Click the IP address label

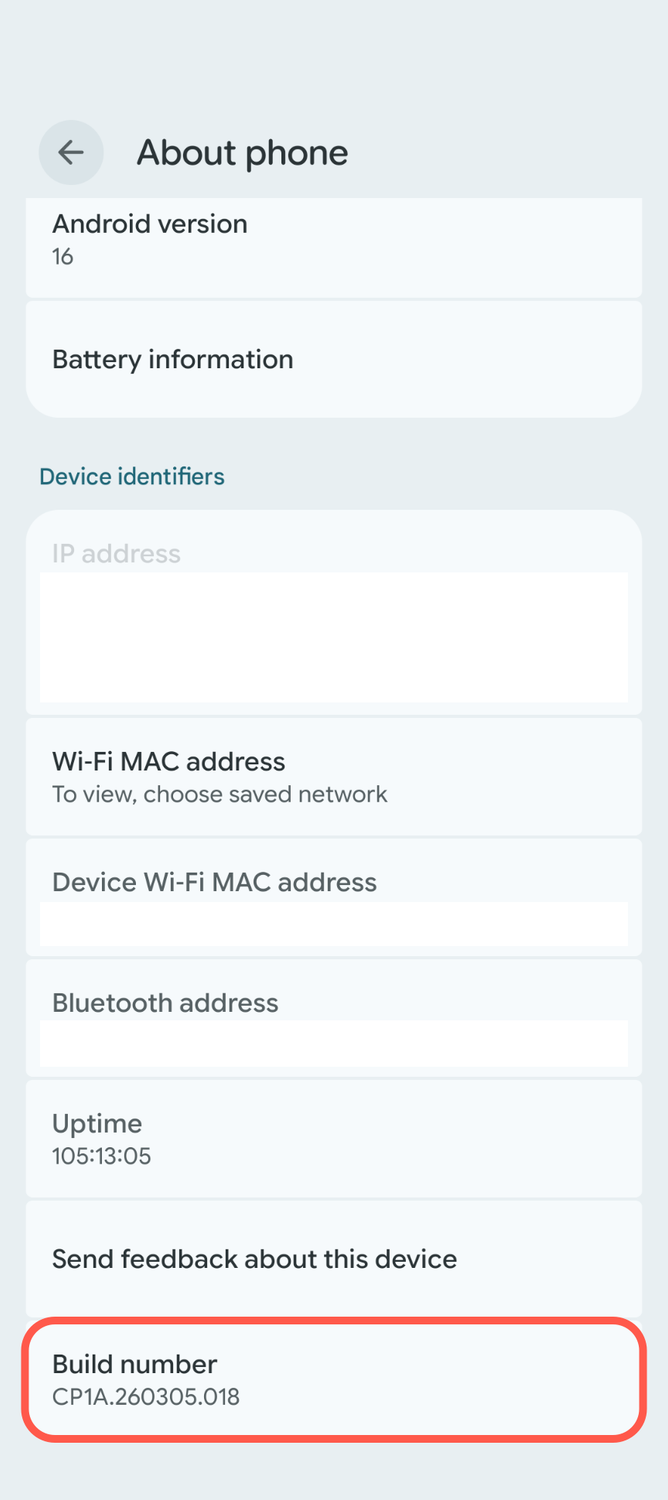(x=116, y=554)
